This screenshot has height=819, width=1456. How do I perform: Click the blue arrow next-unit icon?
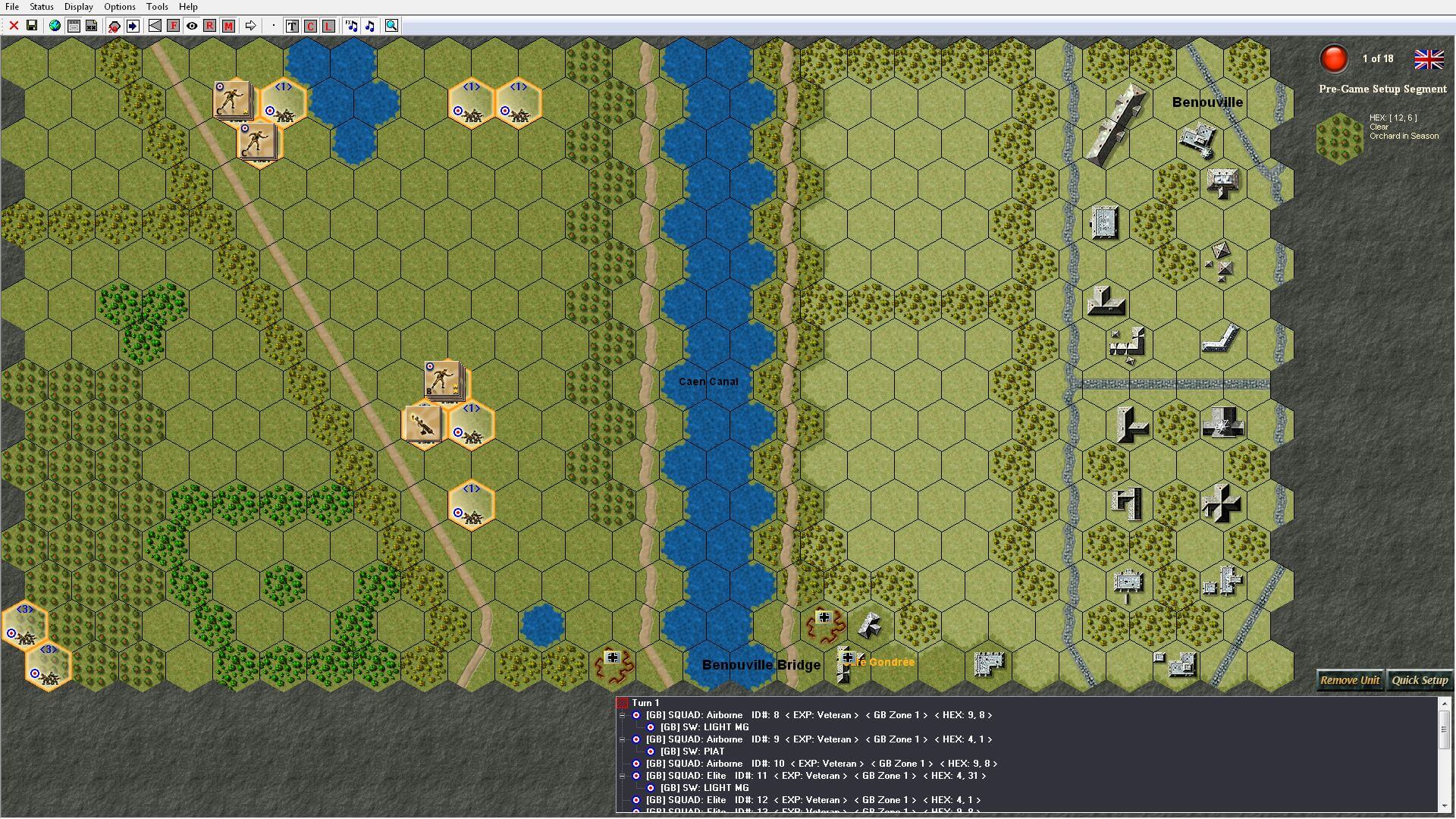133,26
